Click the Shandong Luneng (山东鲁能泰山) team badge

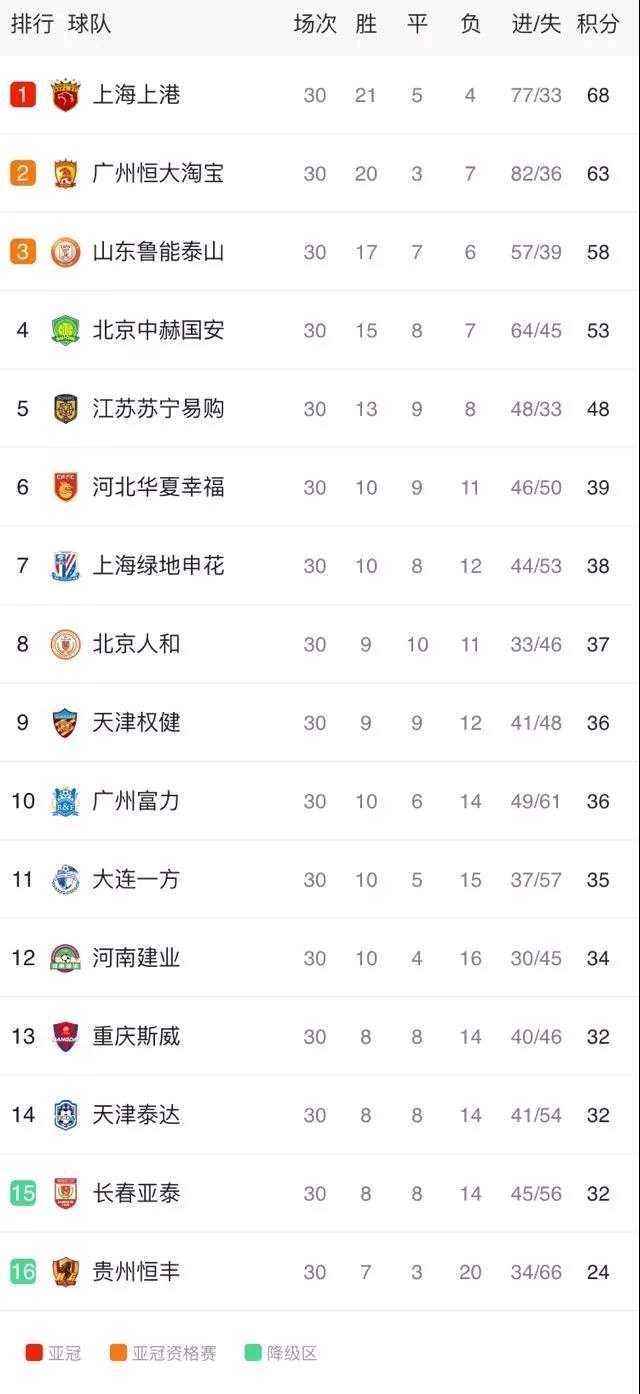[x=65, y=252]
